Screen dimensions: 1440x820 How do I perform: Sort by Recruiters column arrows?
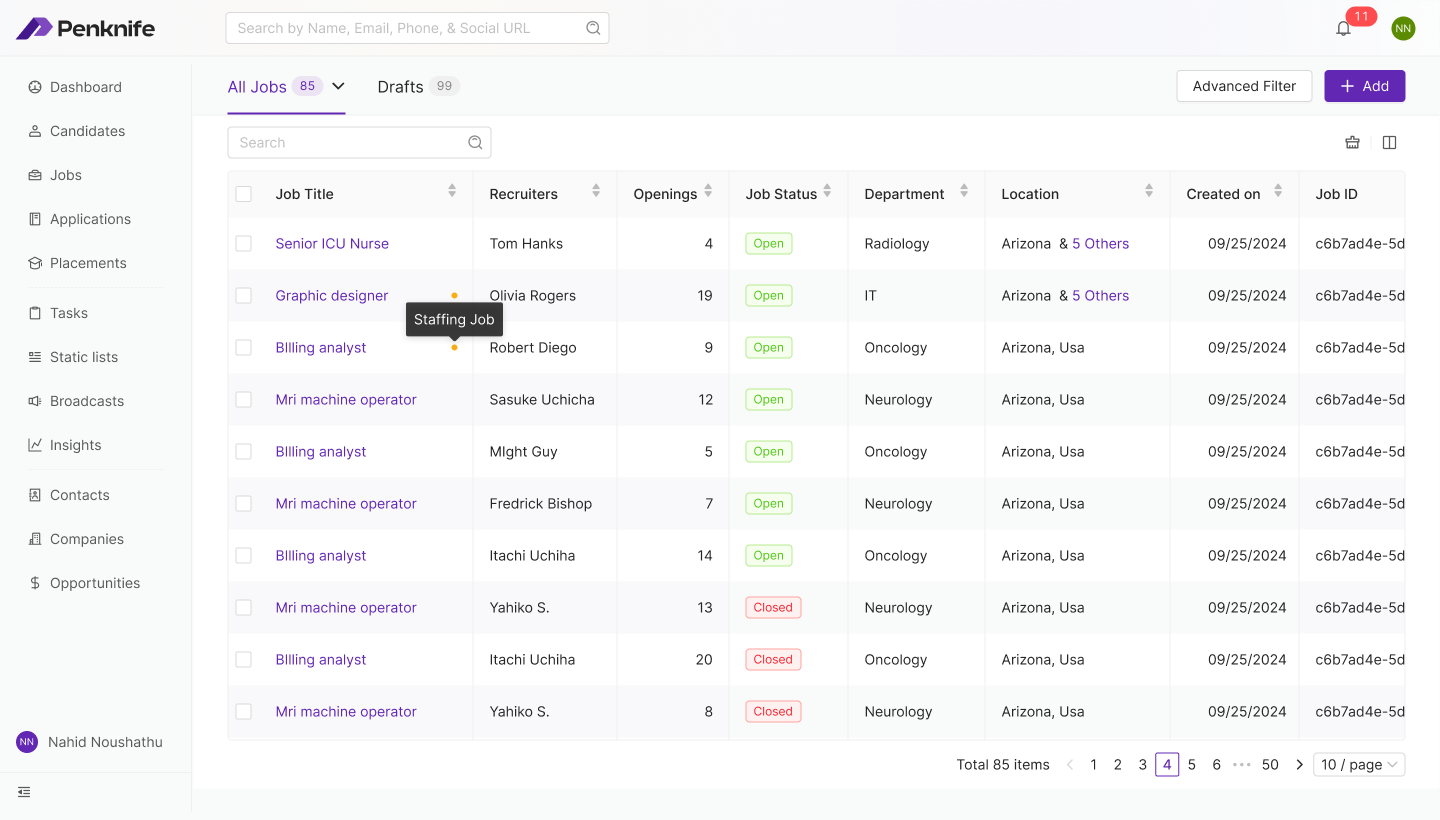click(596, 191)
